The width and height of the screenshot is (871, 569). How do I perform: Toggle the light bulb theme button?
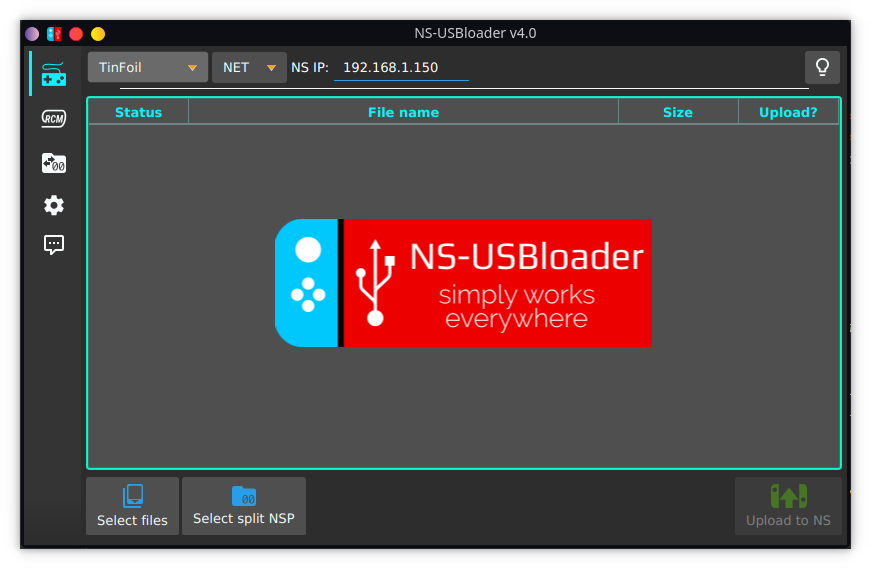pos(822,67)
